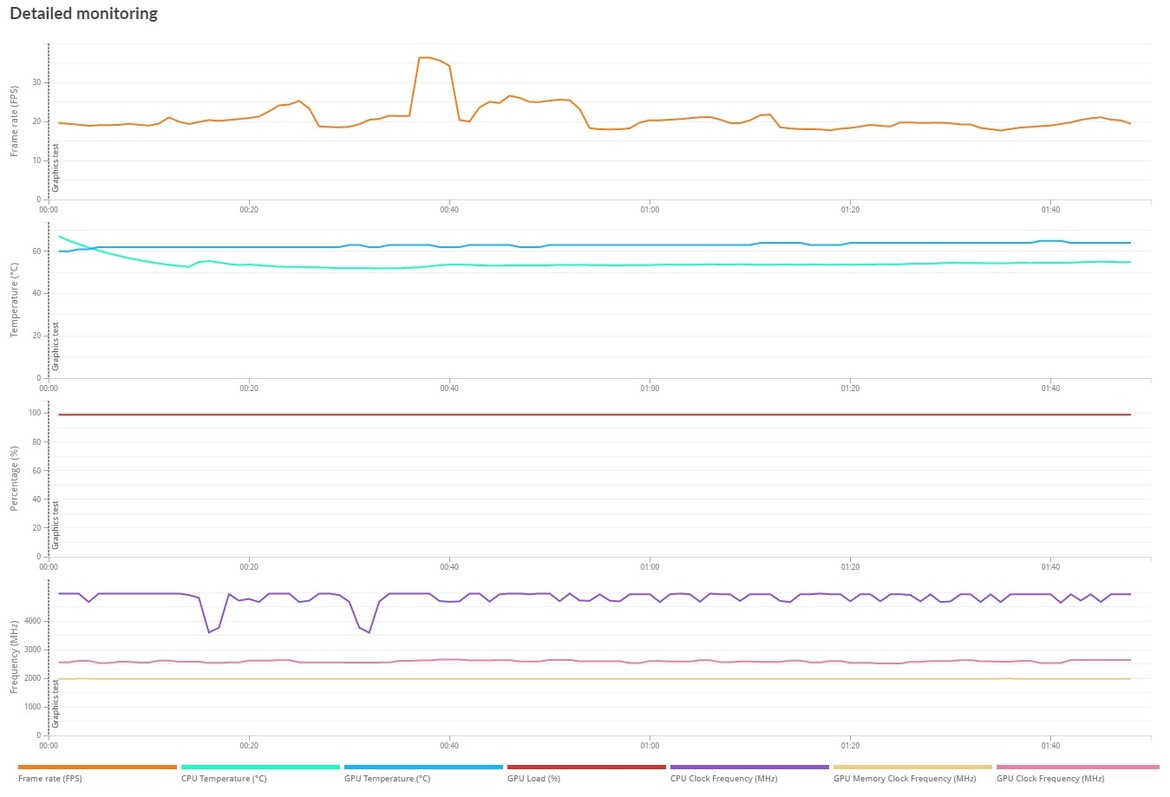Click the Frame rate (FPS) vertical axis title

point(14,121)
